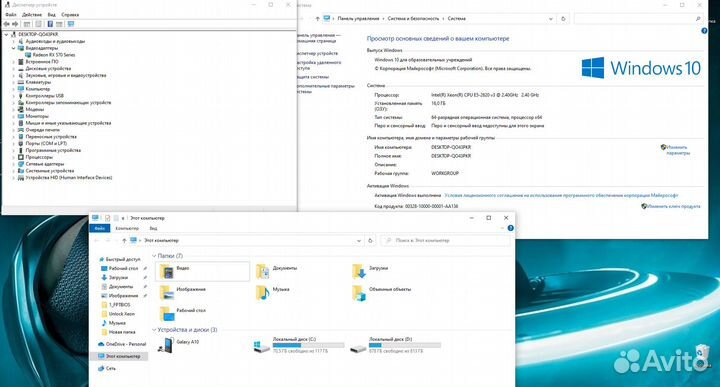Expand the Процессоры category

[x=13, y=157]
